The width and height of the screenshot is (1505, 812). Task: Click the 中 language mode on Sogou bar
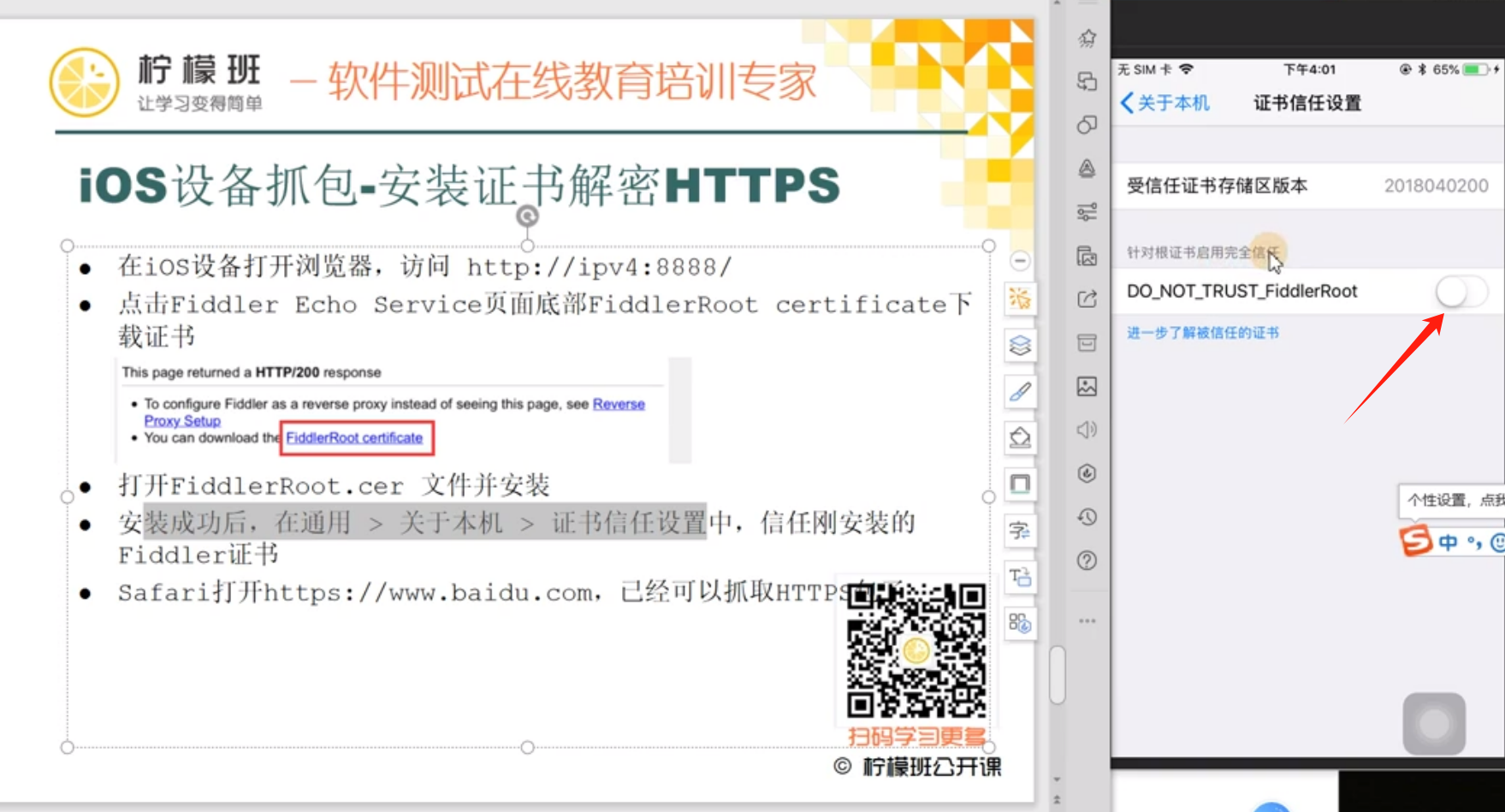pyautogui.click(x=1448, y=542)
